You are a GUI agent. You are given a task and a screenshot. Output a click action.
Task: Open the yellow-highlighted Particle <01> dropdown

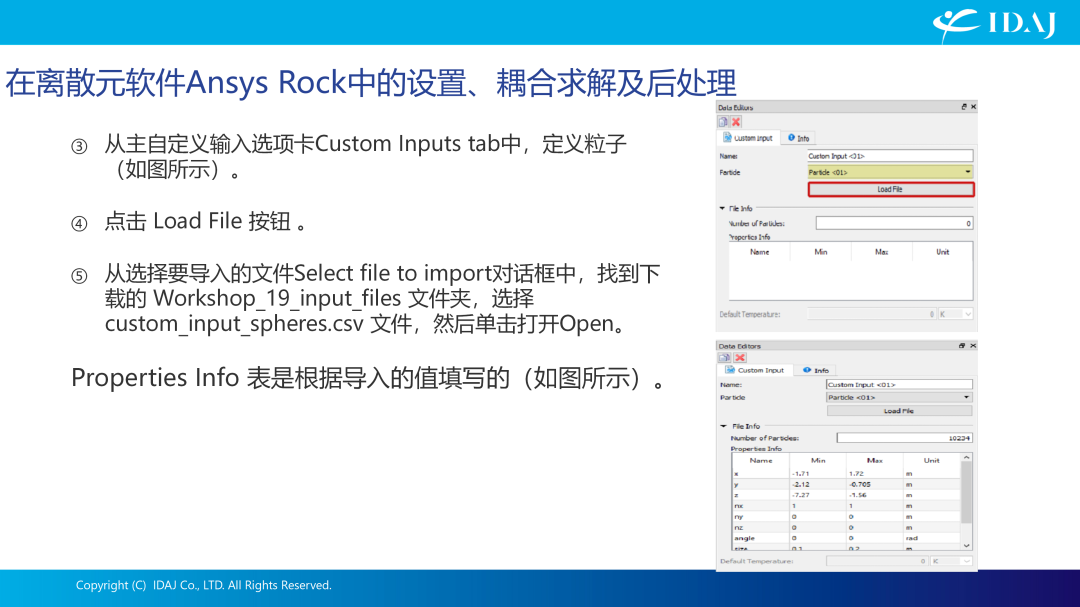[x=890, y=172]
